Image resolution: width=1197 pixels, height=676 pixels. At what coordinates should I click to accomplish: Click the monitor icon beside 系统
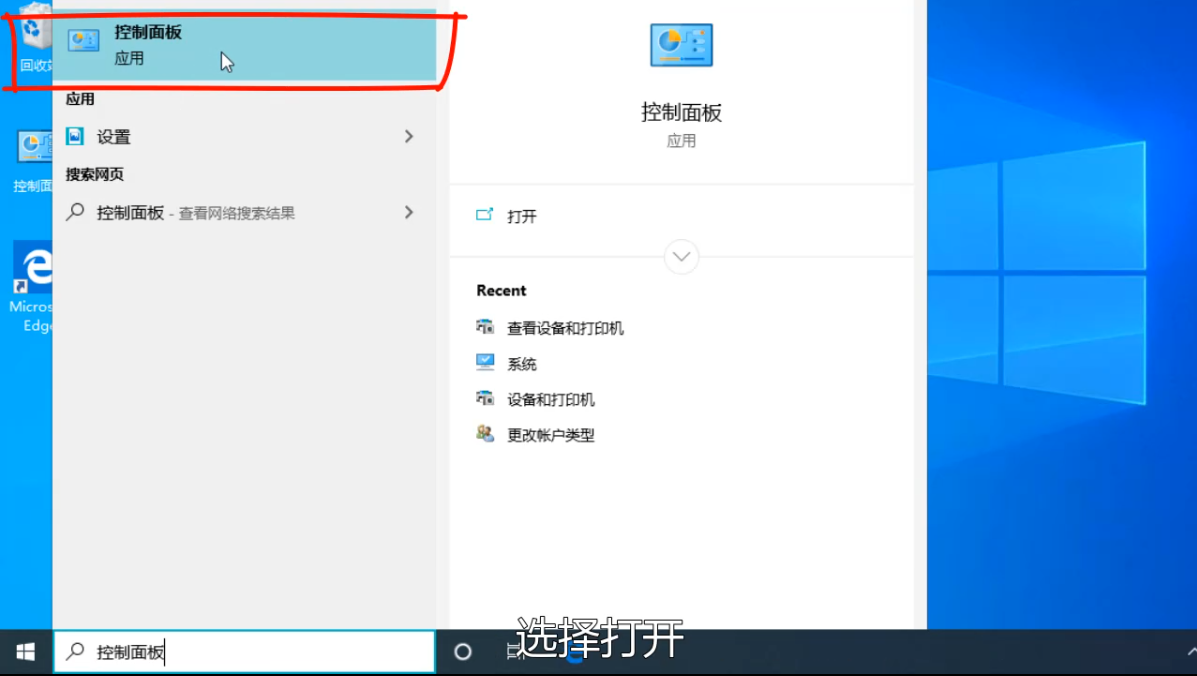[x=485, y=362]
